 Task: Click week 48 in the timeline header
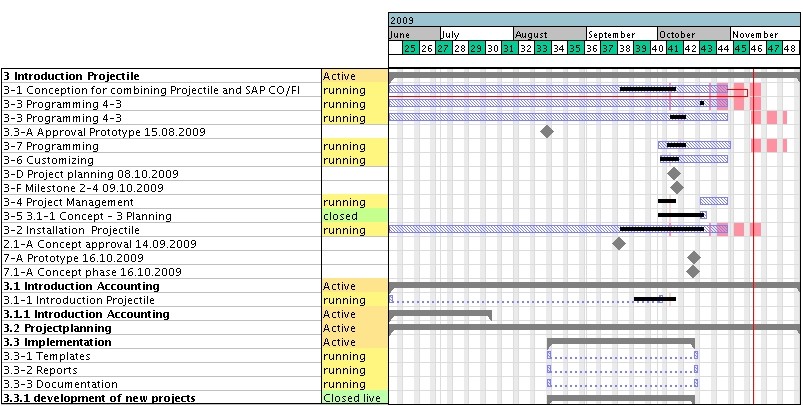[790, 48]
